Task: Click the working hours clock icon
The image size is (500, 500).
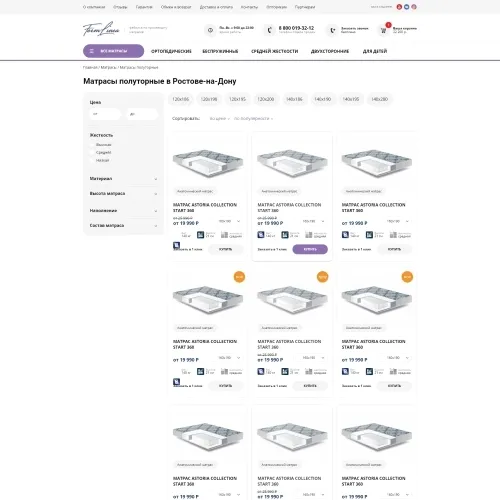Action: coord(210,30)
